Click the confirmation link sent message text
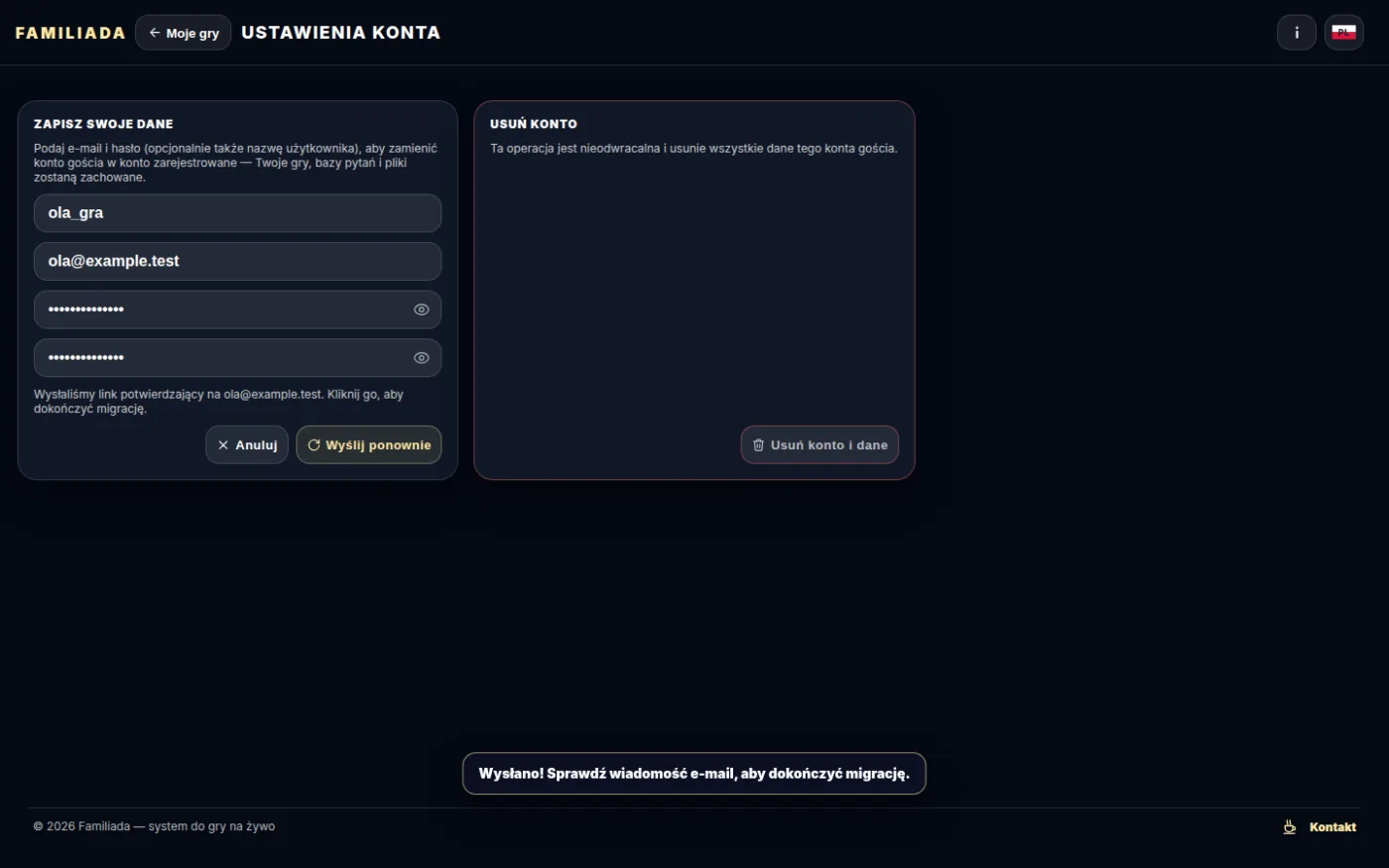This screenshot has height=868, width=1389. pyautogui.click(x=218, y=402)
